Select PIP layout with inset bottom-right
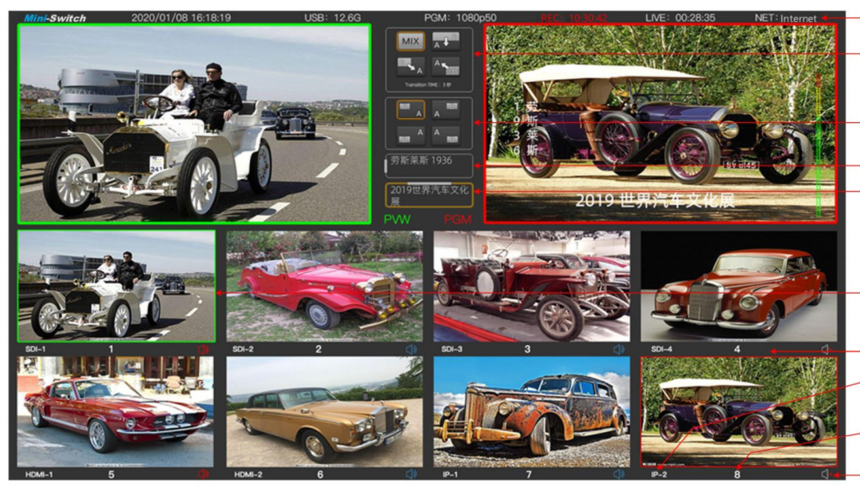Image resolution: width=860 pixels, height=491 pixels. (445, 134)
